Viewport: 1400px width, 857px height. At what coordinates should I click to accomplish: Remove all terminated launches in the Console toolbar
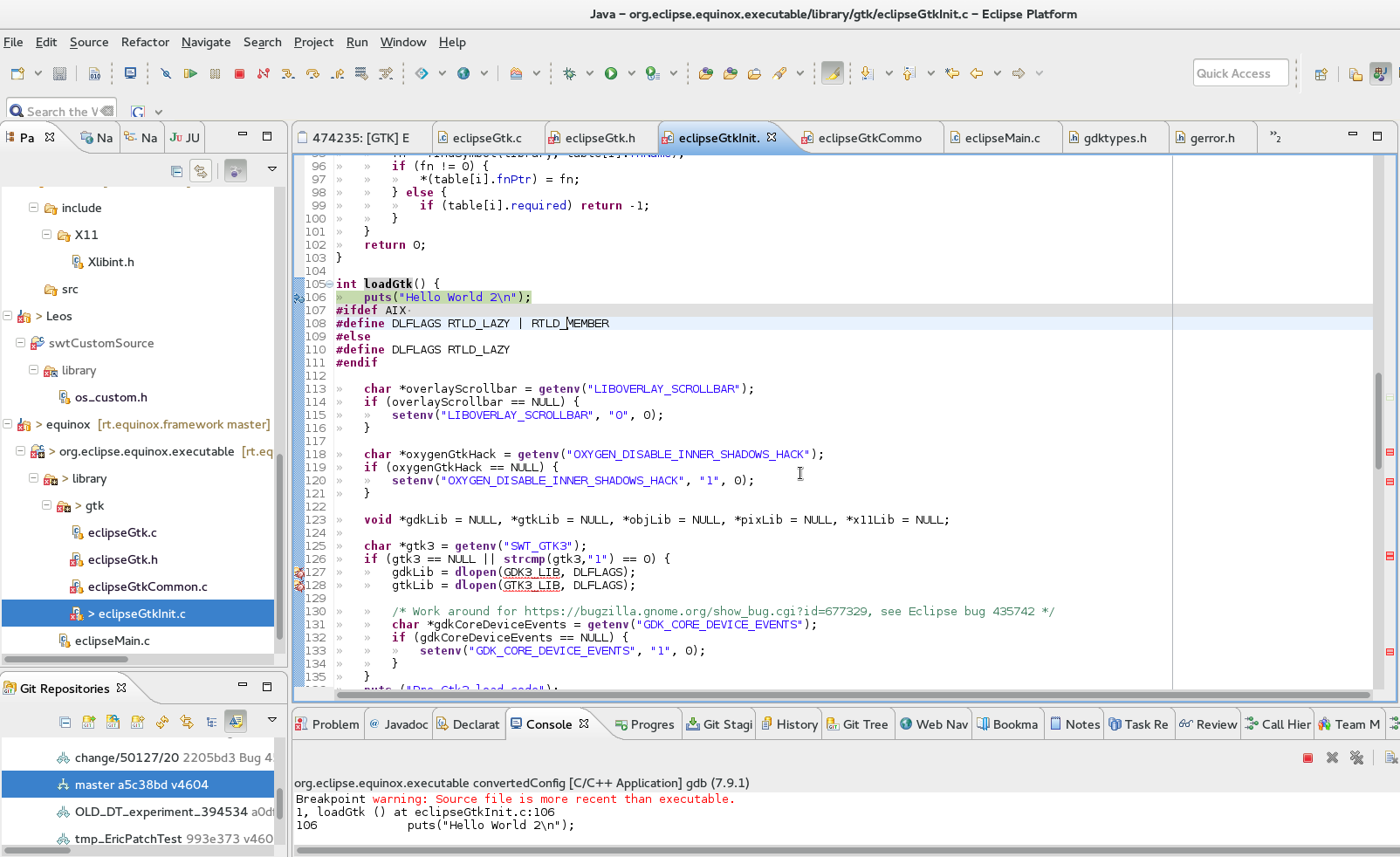pos(1356,758)
